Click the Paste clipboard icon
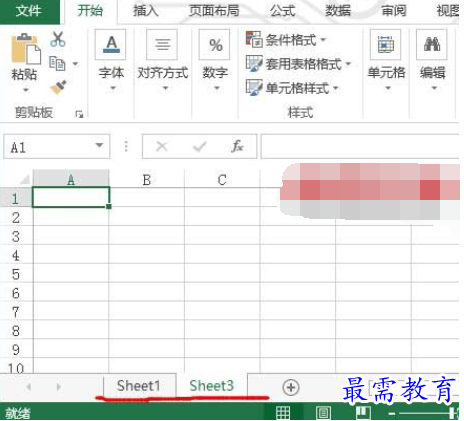 [26, 49]
